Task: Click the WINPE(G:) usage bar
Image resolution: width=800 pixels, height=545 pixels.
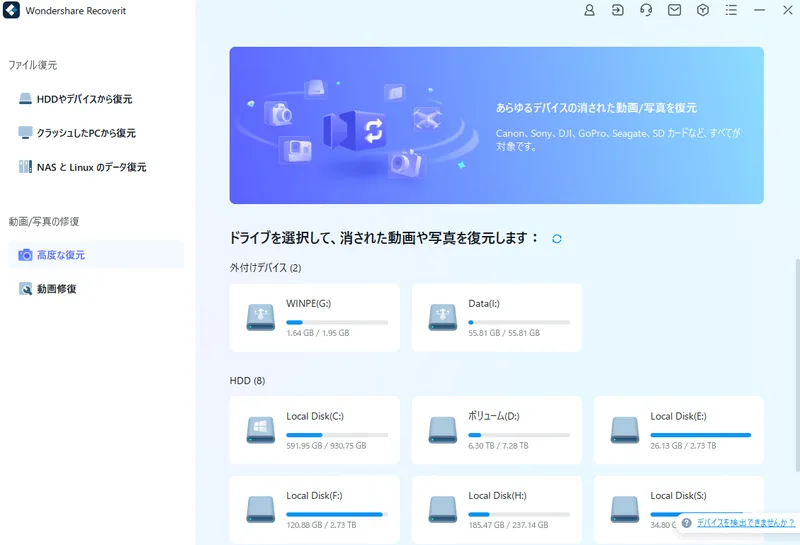Action: coord(337,323)
